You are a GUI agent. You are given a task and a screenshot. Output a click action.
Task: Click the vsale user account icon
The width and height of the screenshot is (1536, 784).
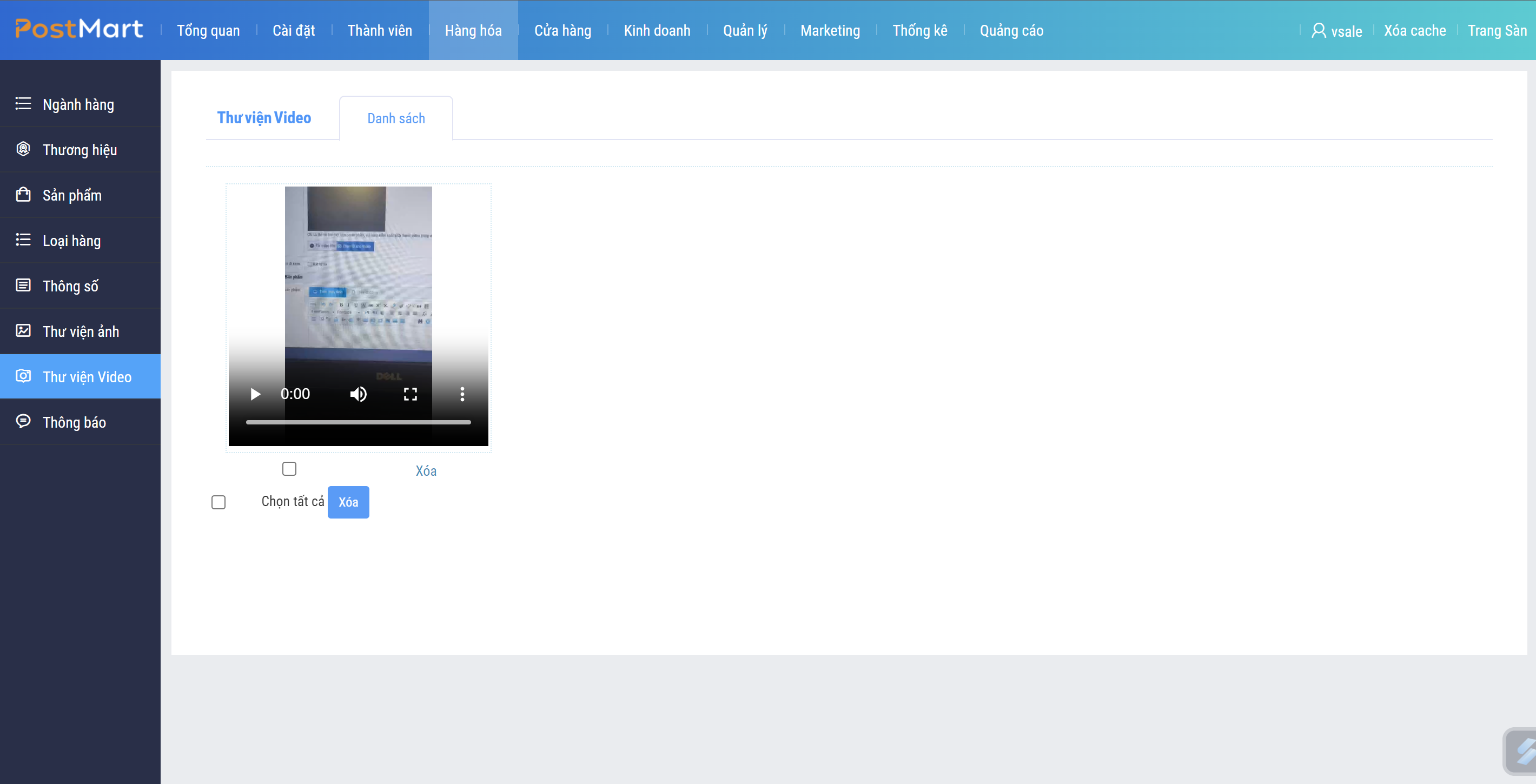coord(1319,30)
